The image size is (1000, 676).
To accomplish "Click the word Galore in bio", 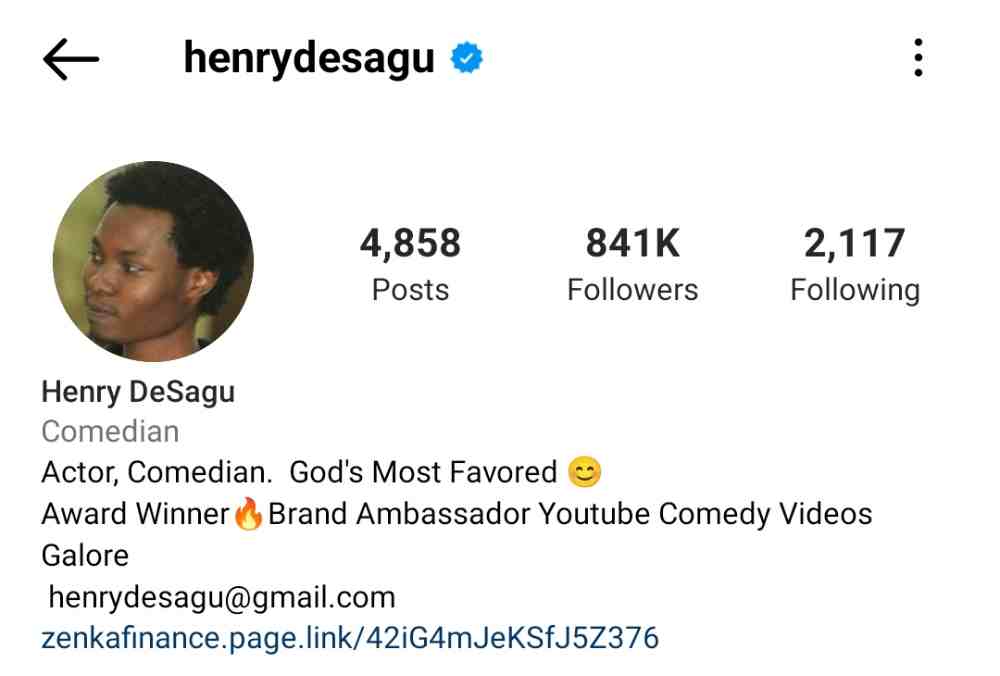I will coord(85,555).
